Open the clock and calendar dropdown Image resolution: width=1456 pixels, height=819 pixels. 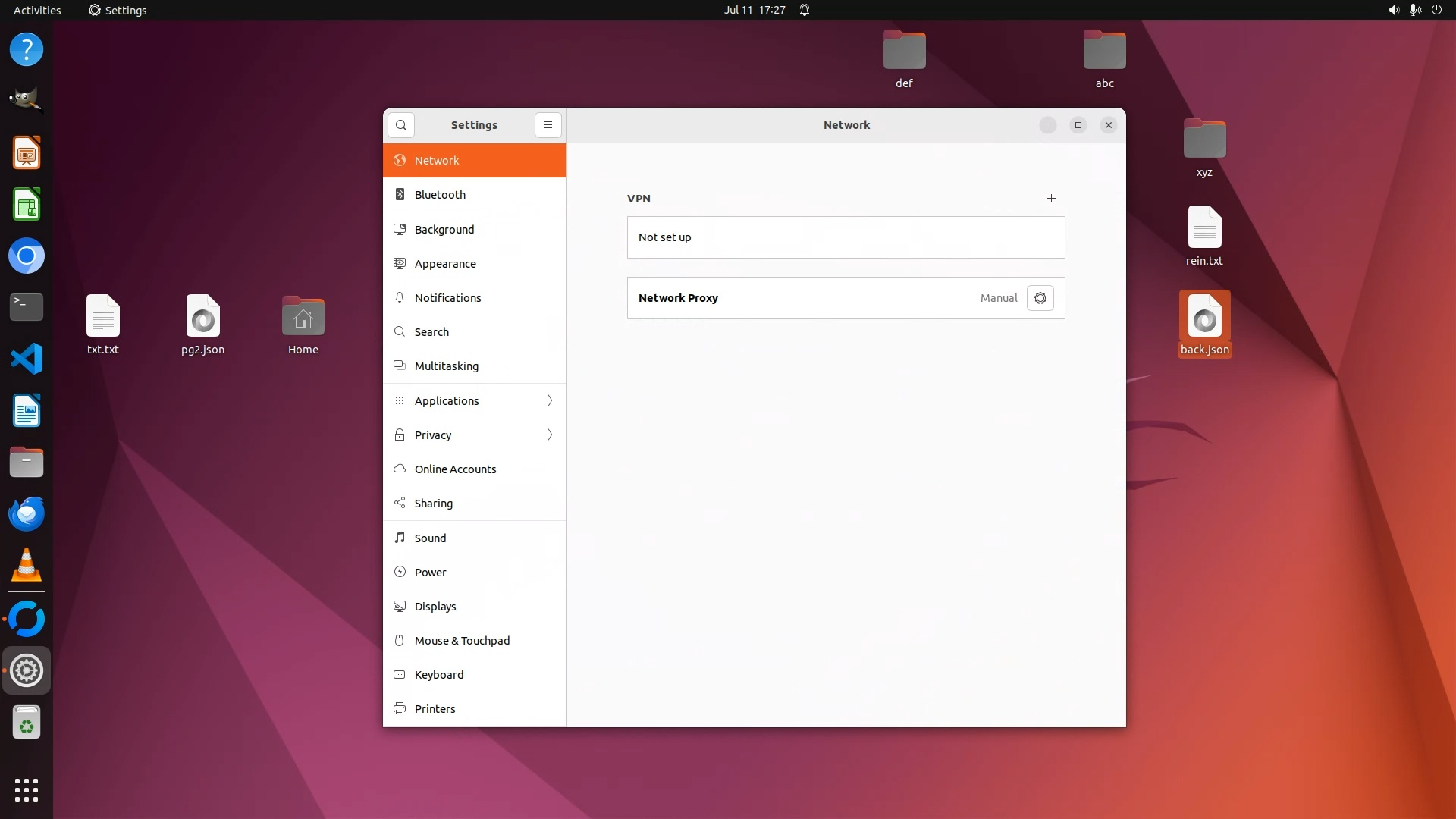point(754,10)
